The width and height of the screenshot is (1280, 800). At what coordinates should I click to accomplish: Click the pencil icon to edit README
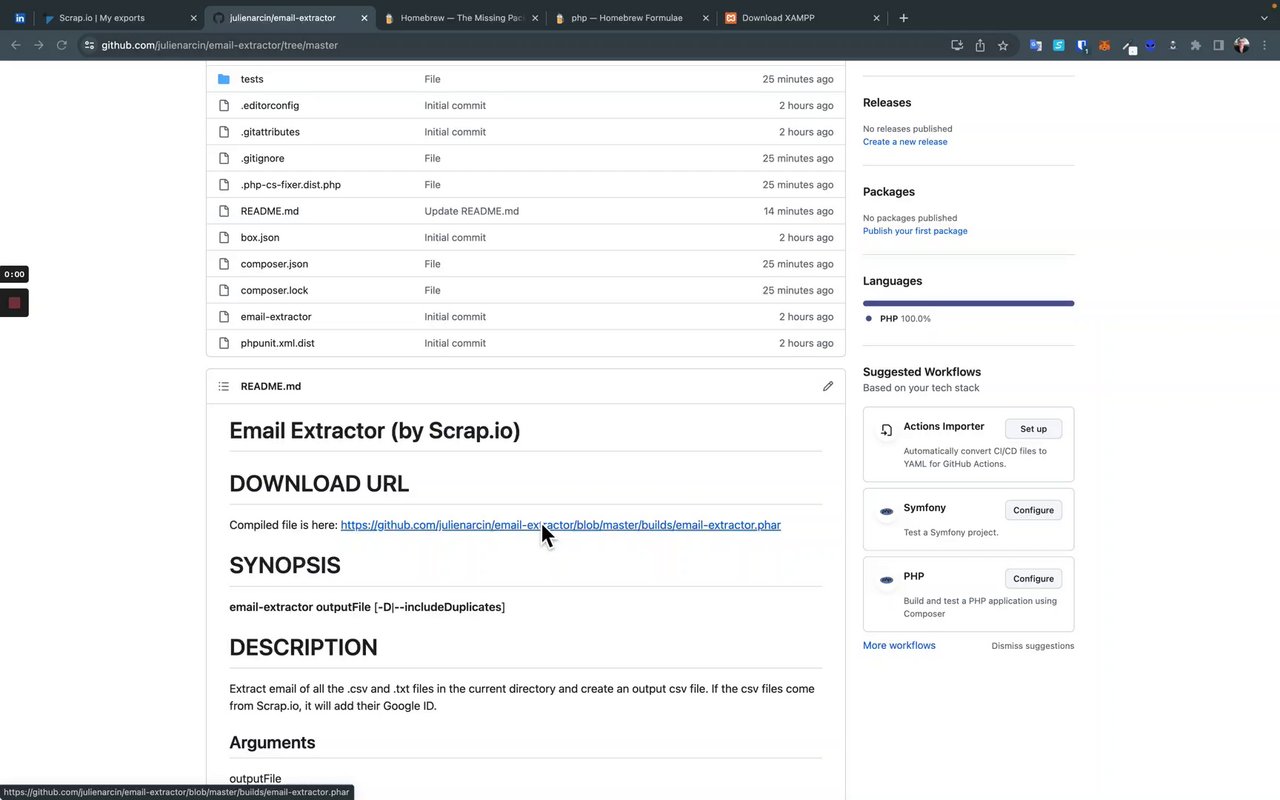[828, 386]
